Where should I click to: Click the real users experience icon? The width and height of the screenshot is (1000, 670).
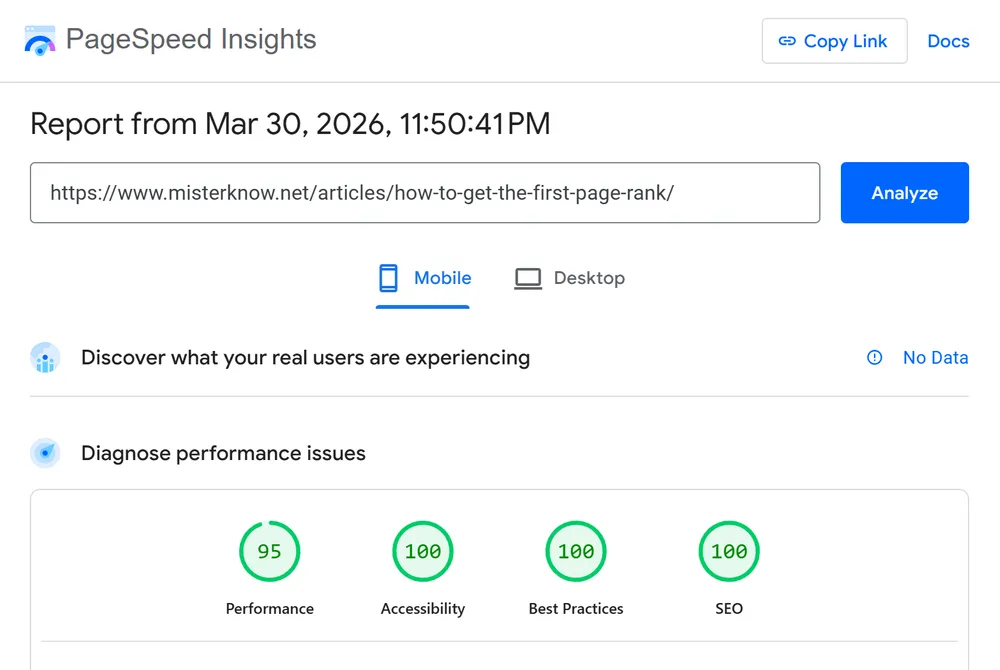click(x=45, y=358)
